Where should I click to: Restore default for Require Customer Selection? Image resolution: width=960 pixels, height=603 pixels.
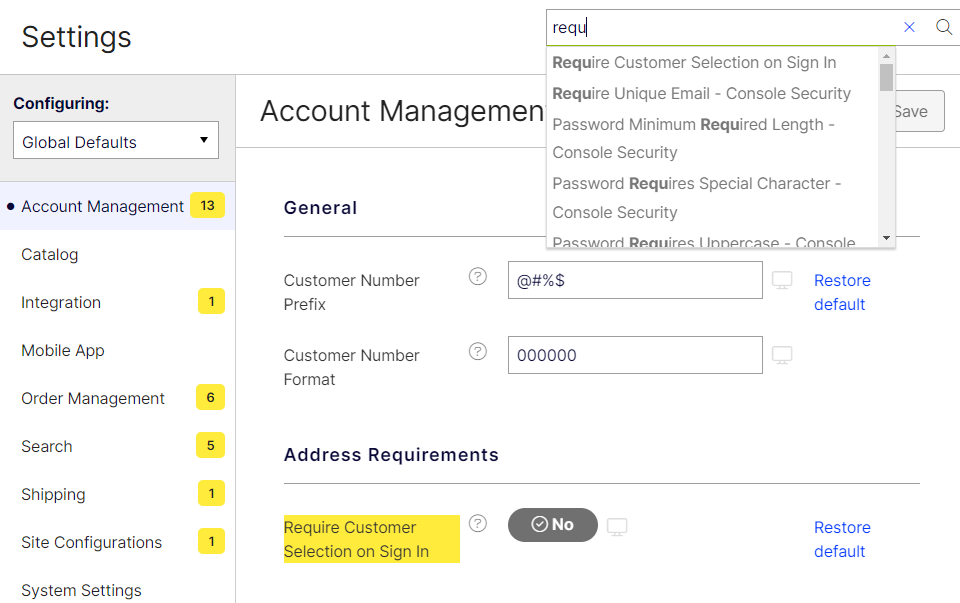point(842,539)
